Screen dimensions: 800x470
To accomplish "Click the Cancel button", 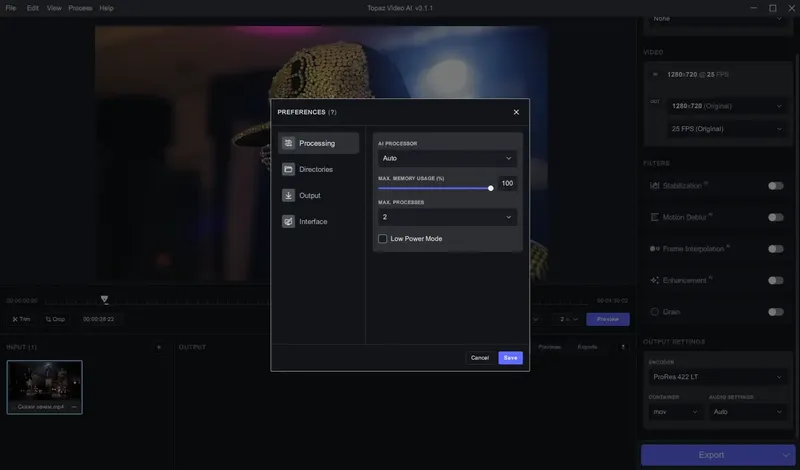I will pyautogui.click(x=480, y=358).
